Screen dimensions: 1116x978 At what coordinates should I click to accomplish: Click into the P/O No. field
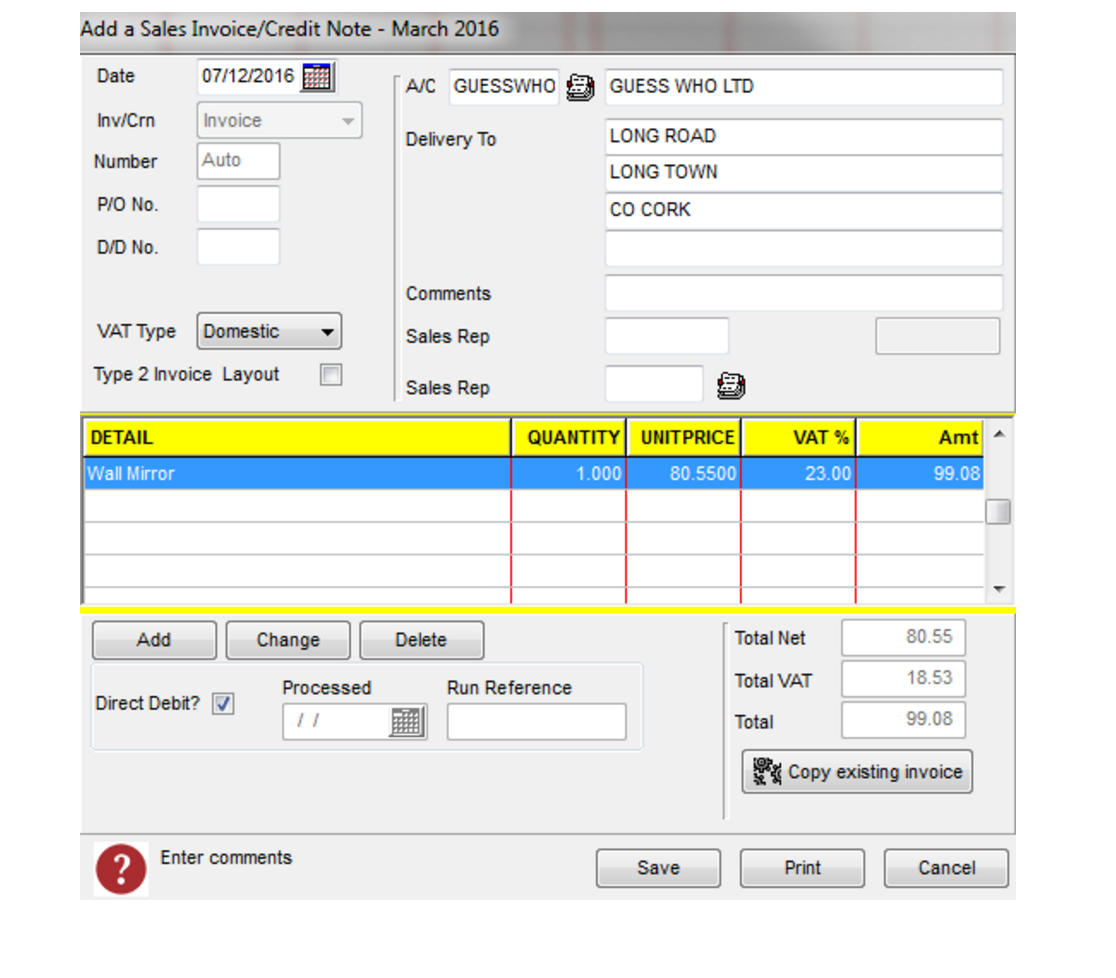click(238, 205)
